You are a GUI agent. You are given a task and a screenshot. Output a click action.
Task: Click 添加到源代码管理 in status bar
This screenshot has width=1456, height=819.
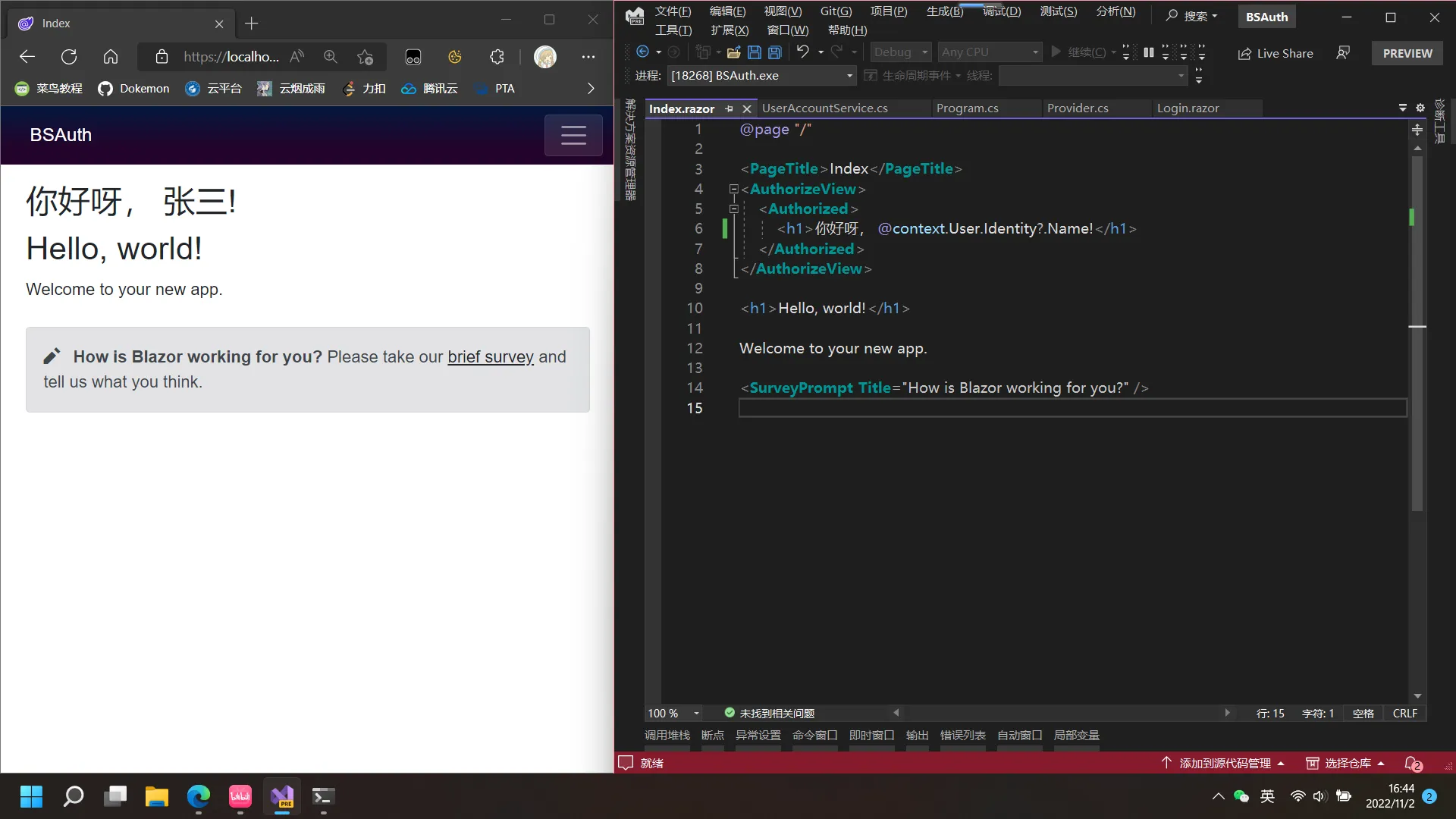click(x=1223, y=763)
